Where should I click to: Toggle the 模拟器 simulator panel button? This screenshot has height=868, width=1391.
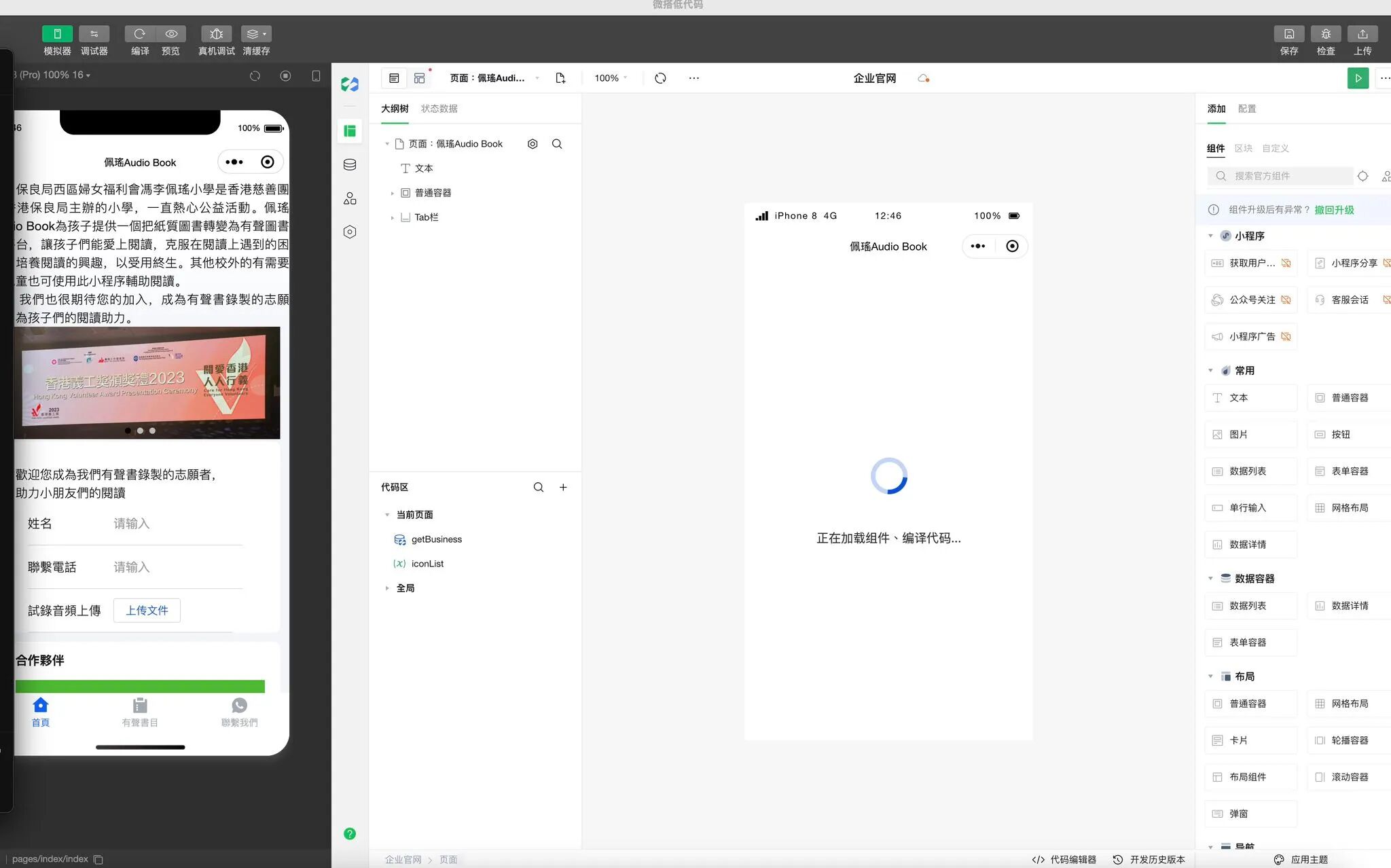click(57, 34)
